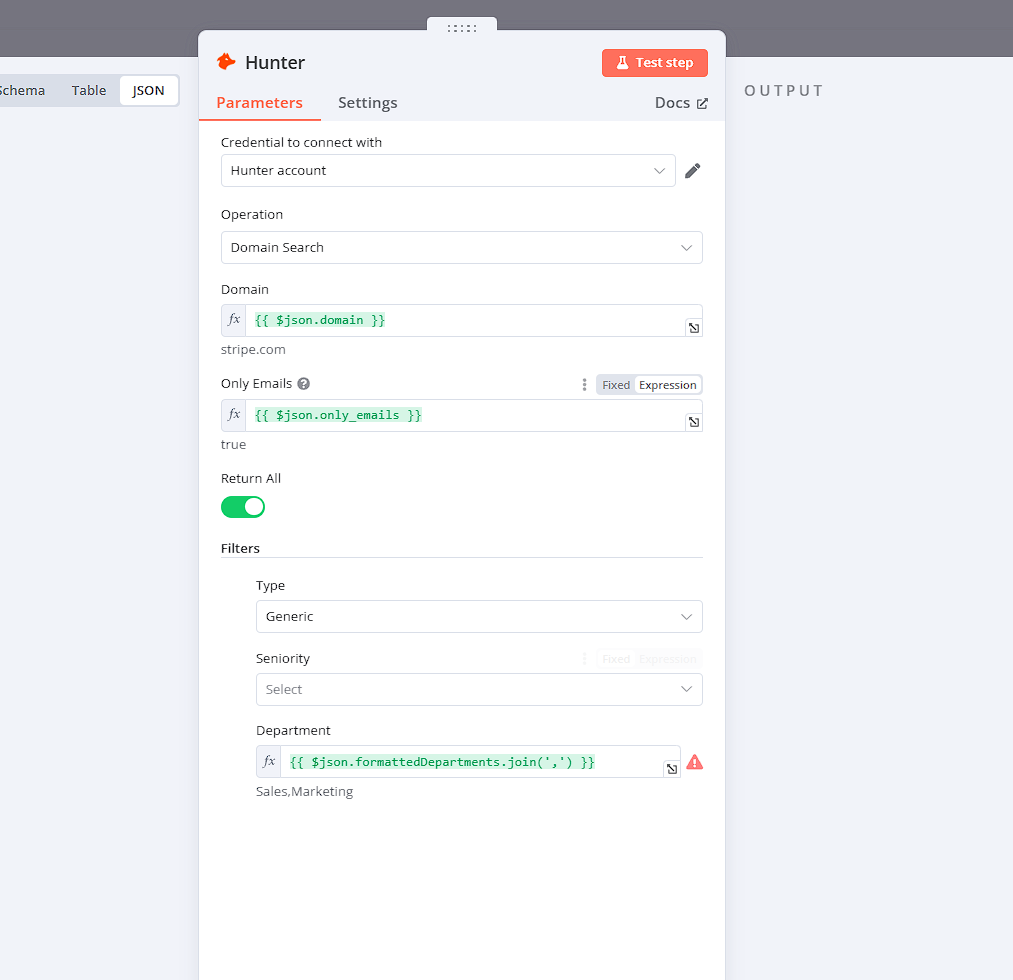Open the Docs link

pos(681,103)
